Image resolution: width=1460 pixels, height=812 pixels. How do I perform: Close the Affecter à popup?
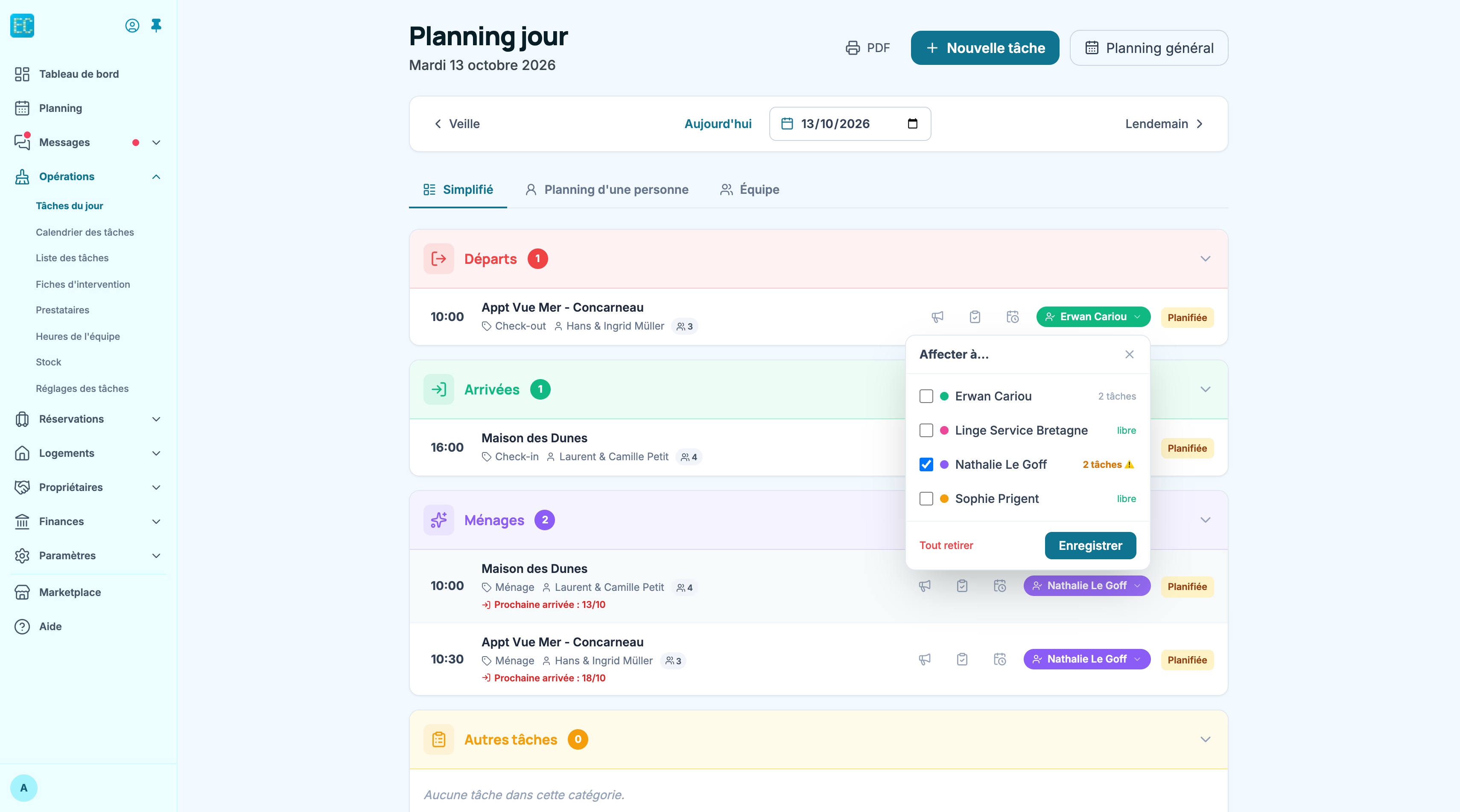(1130, 354)
